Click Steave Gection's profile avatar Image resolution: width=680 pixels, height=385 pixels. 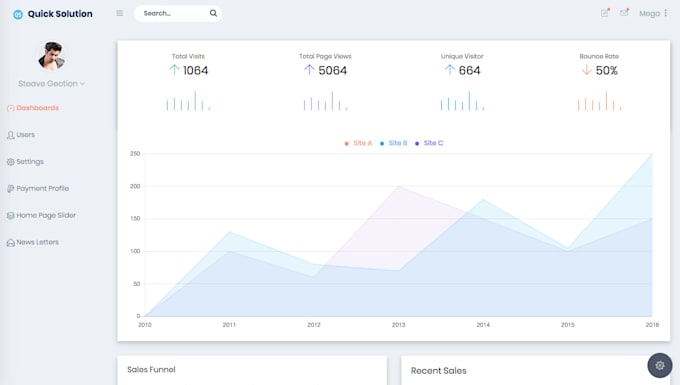pos(52,56)
